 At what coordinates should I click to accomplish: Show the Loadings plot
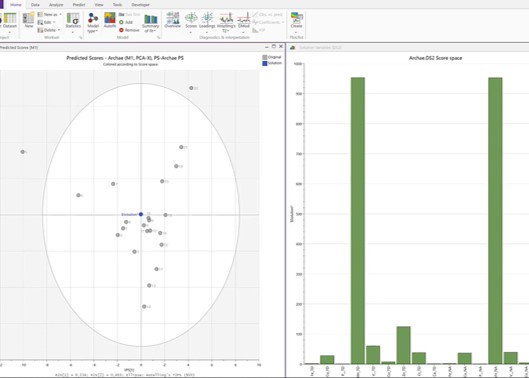pos(207,20)
